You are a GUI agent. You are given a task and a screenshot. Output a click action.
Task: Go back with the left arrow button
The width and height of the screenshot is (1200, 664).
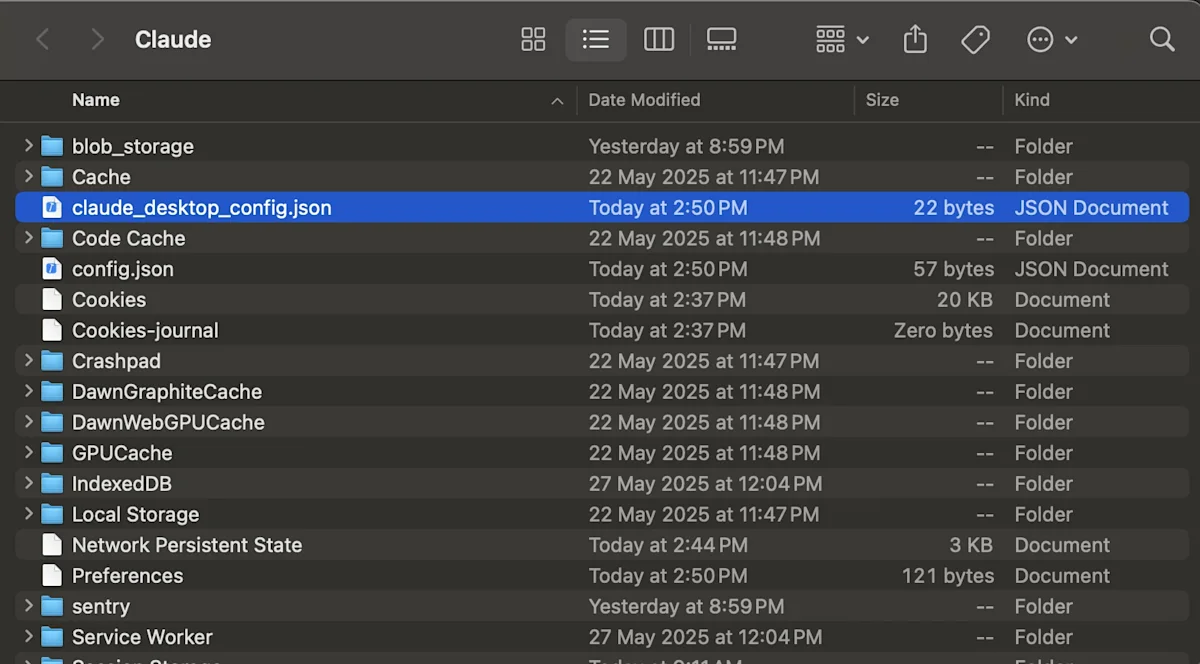point(42,39)
